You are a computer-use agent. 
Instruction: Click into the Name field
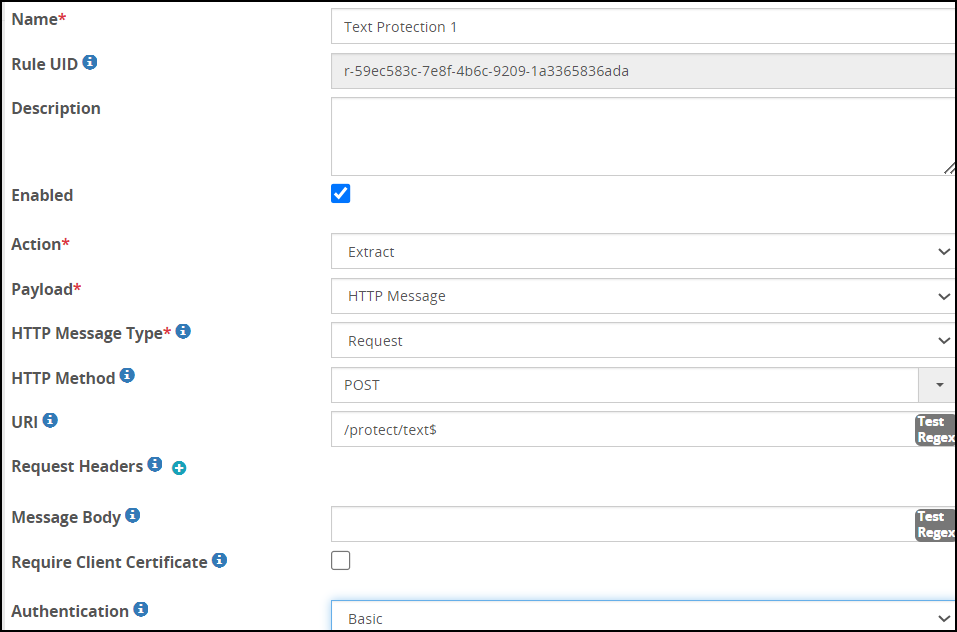coord(644,26)
